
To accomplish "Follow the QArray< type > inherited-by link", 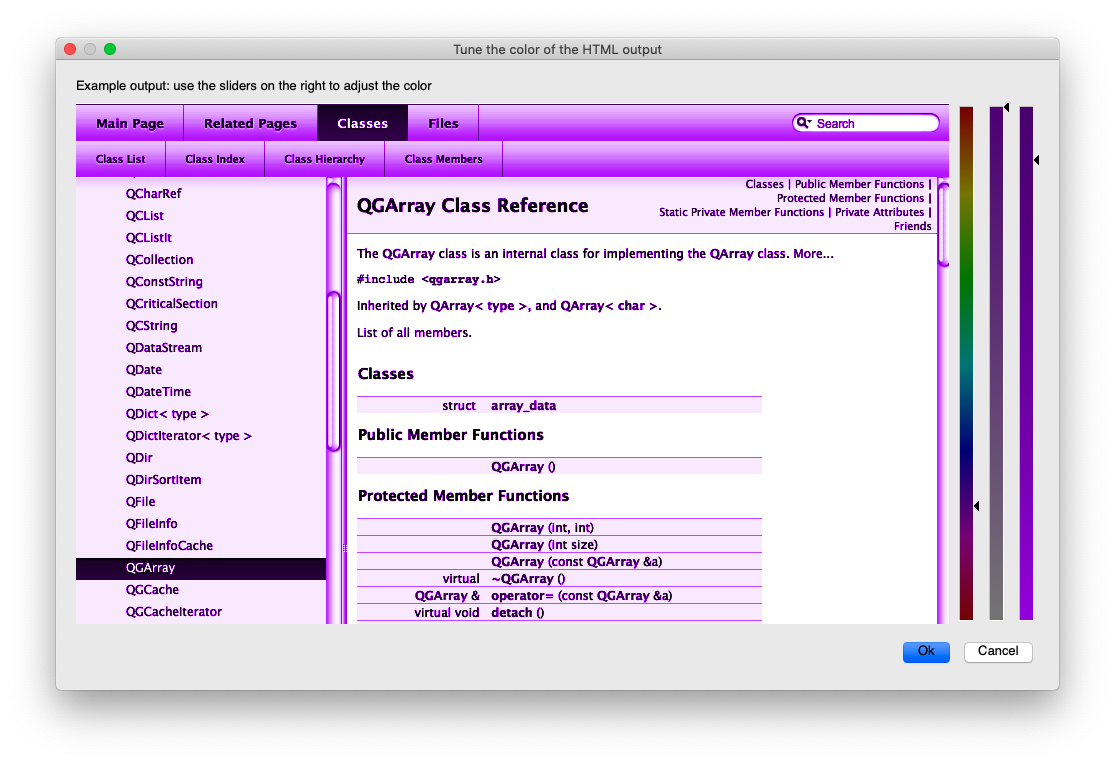I will pos(479,306).
